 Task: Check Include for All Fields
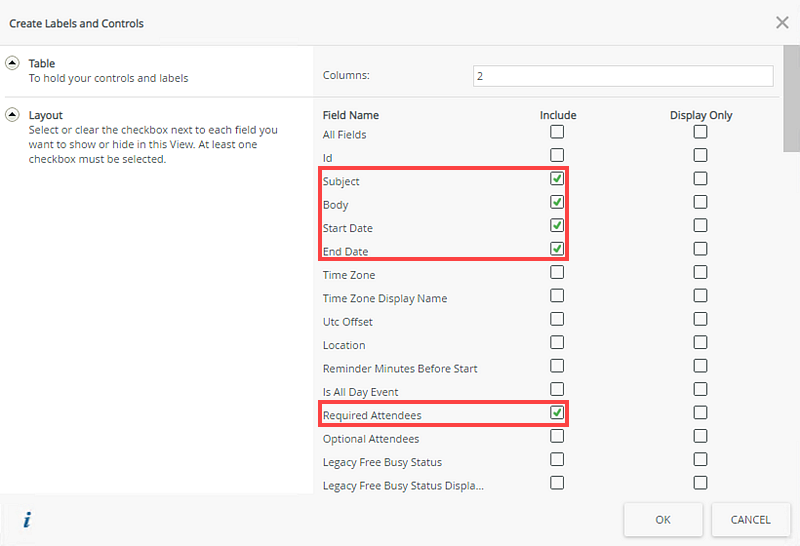[557, 132]
